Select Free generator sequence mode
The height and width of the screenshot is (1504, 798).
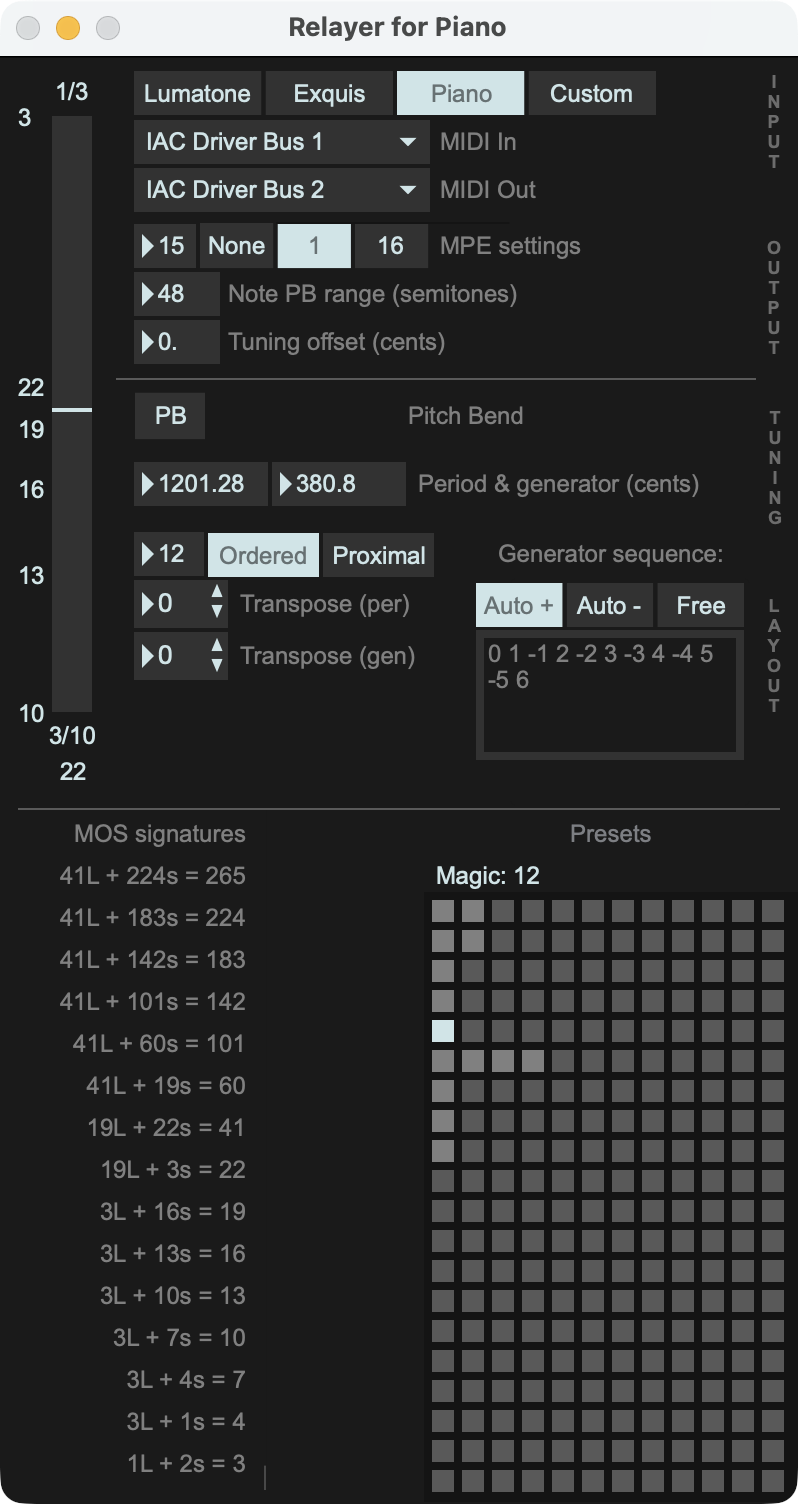click(x=700, y=605)
